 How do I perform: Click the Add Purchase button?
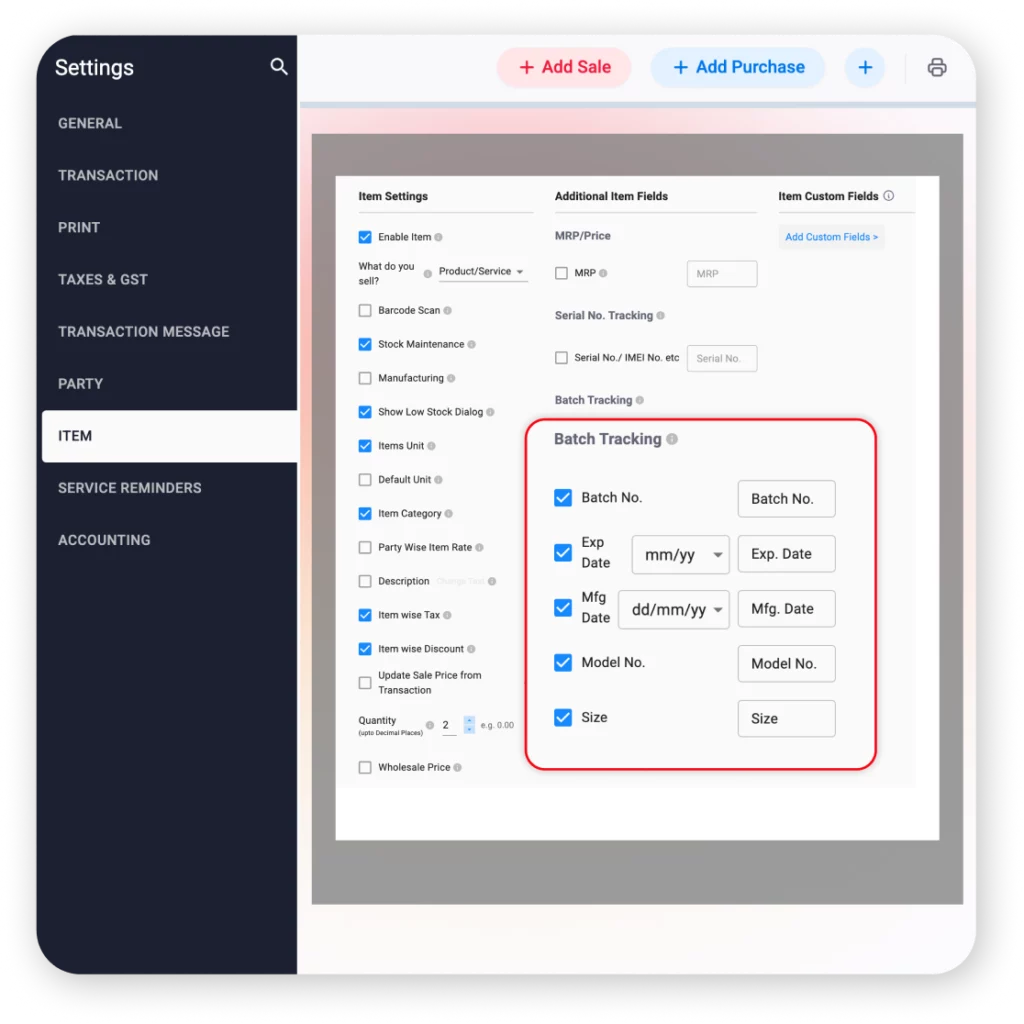(x=738, y=67)
